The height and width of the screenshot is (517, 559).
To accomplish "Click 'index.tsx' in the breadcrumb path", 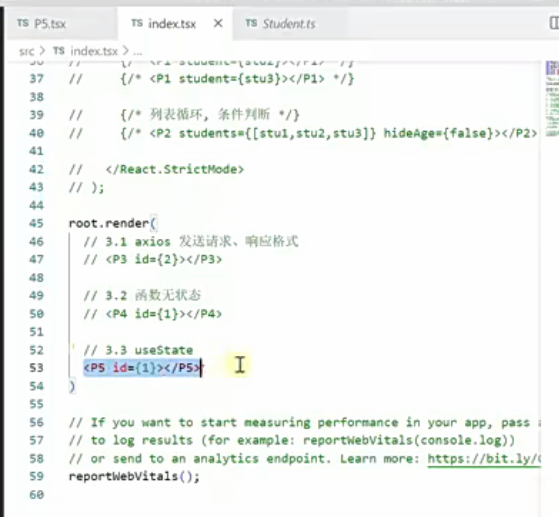I will pyautogui.click(x=94, y=51).
